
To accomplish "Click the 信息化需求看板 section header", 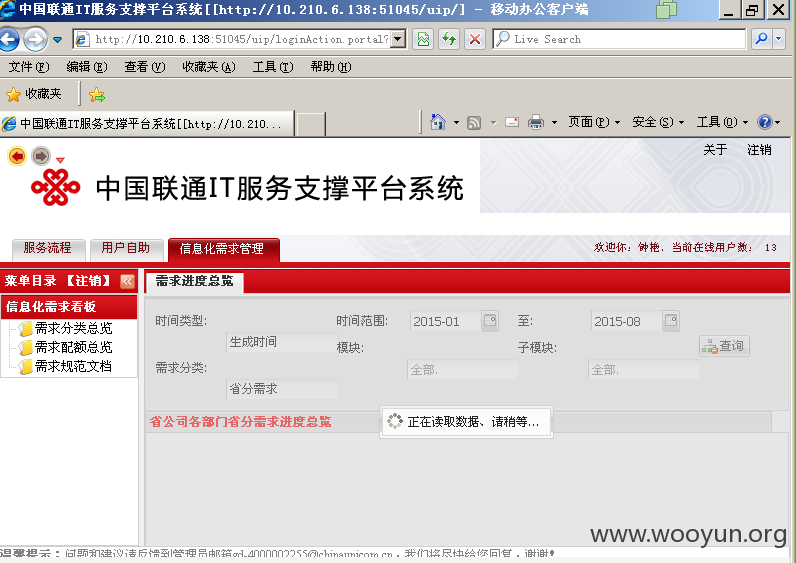I will click(69, 307).
